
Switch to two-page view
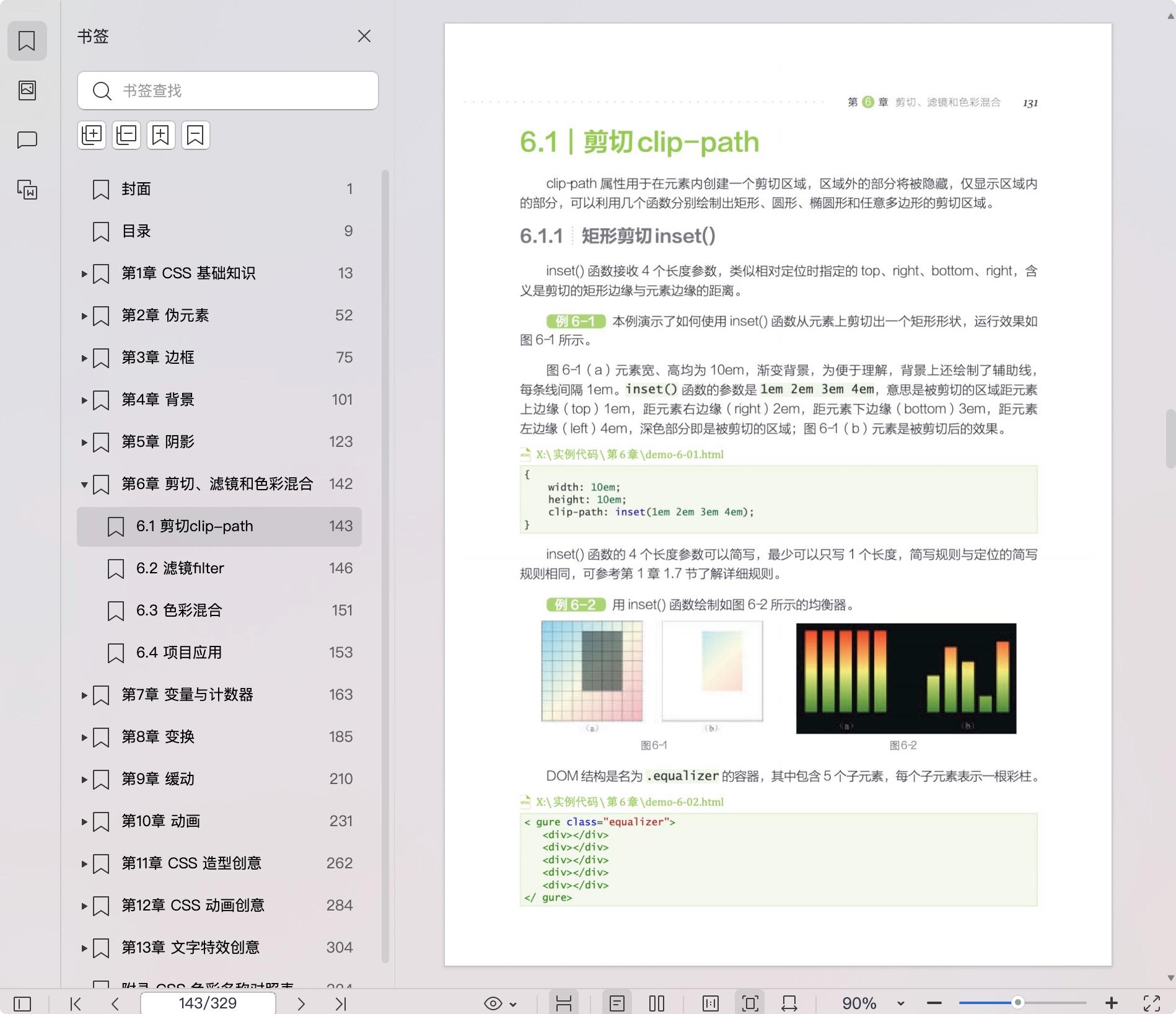(x=657, y=1003)
